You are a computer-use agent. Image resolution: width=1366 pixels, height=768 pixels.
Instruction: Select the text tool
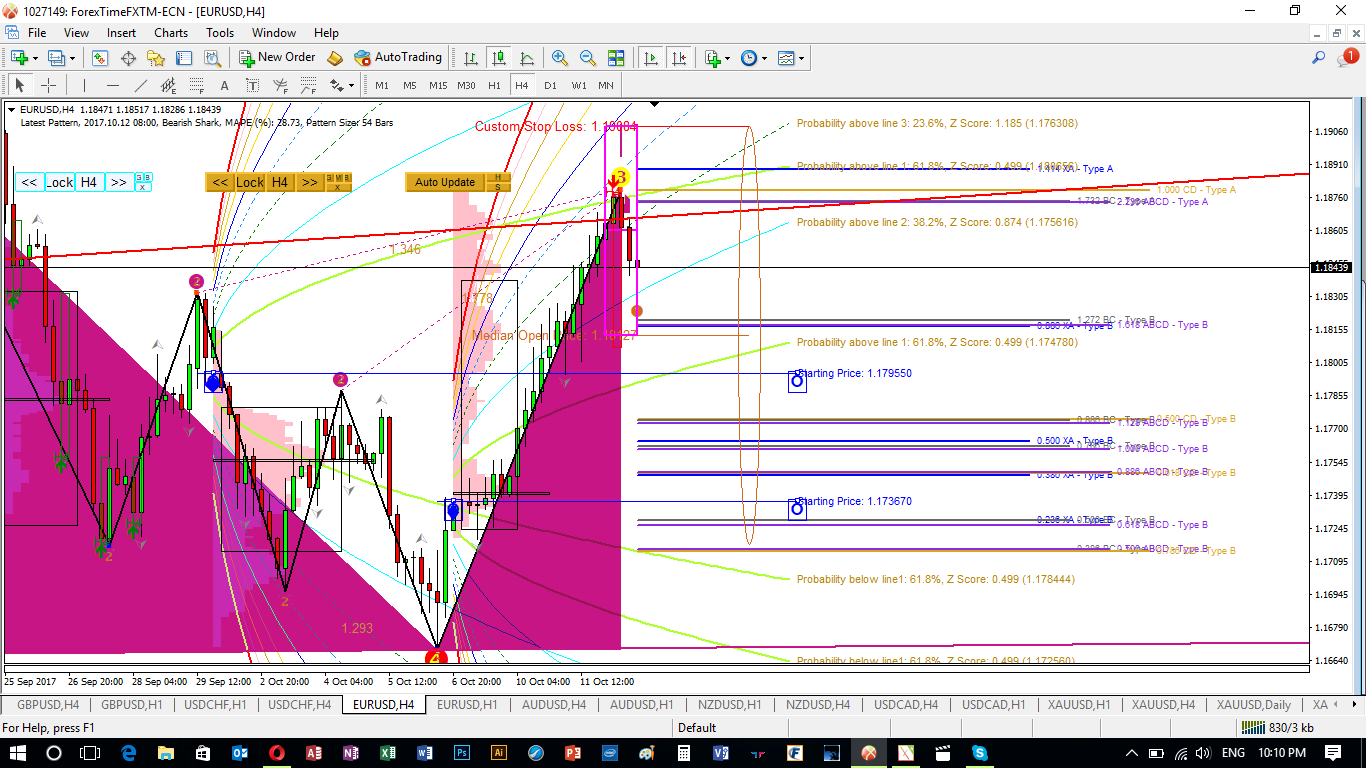pos(224,85)
